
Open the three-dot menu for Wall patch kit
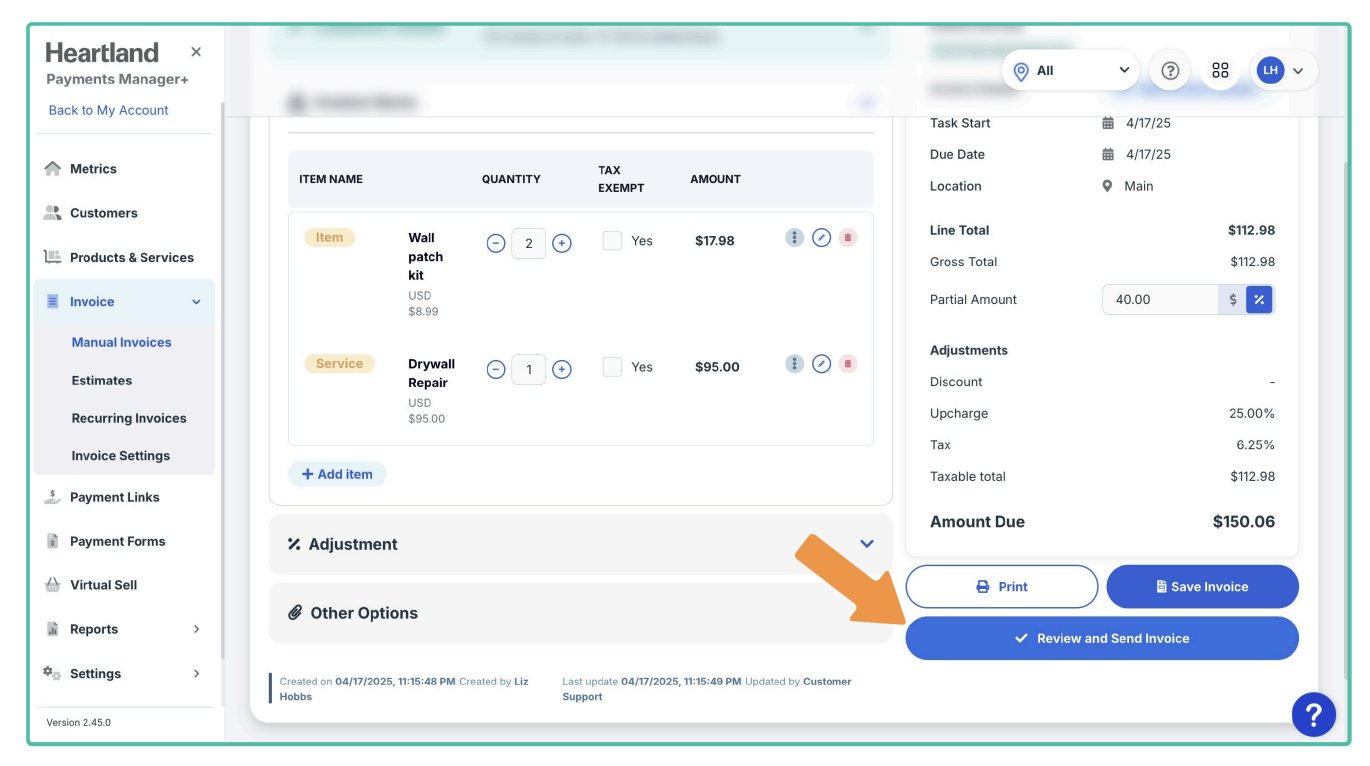(794, 238)
